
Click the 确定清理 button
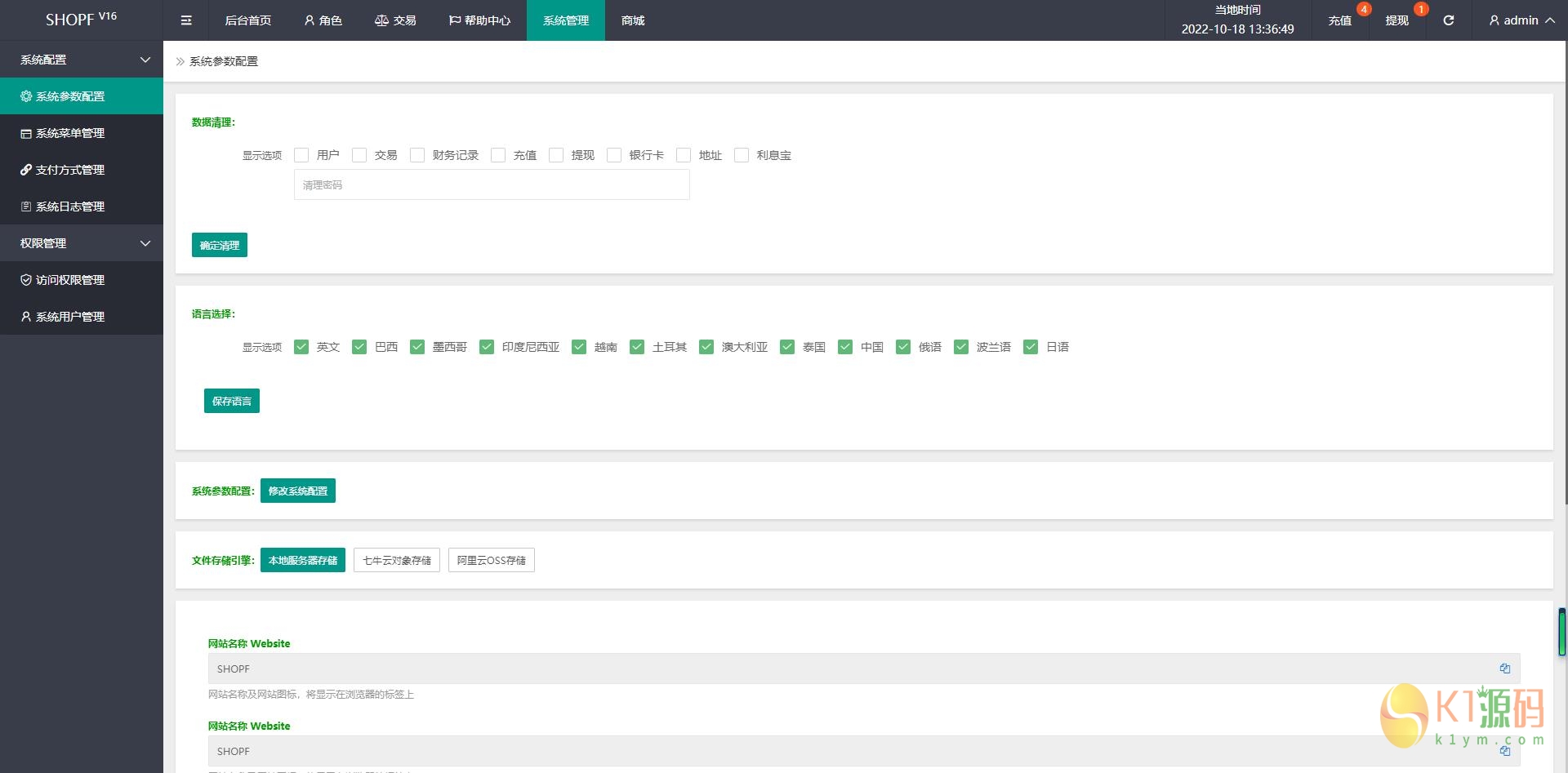tap(220, 245)
